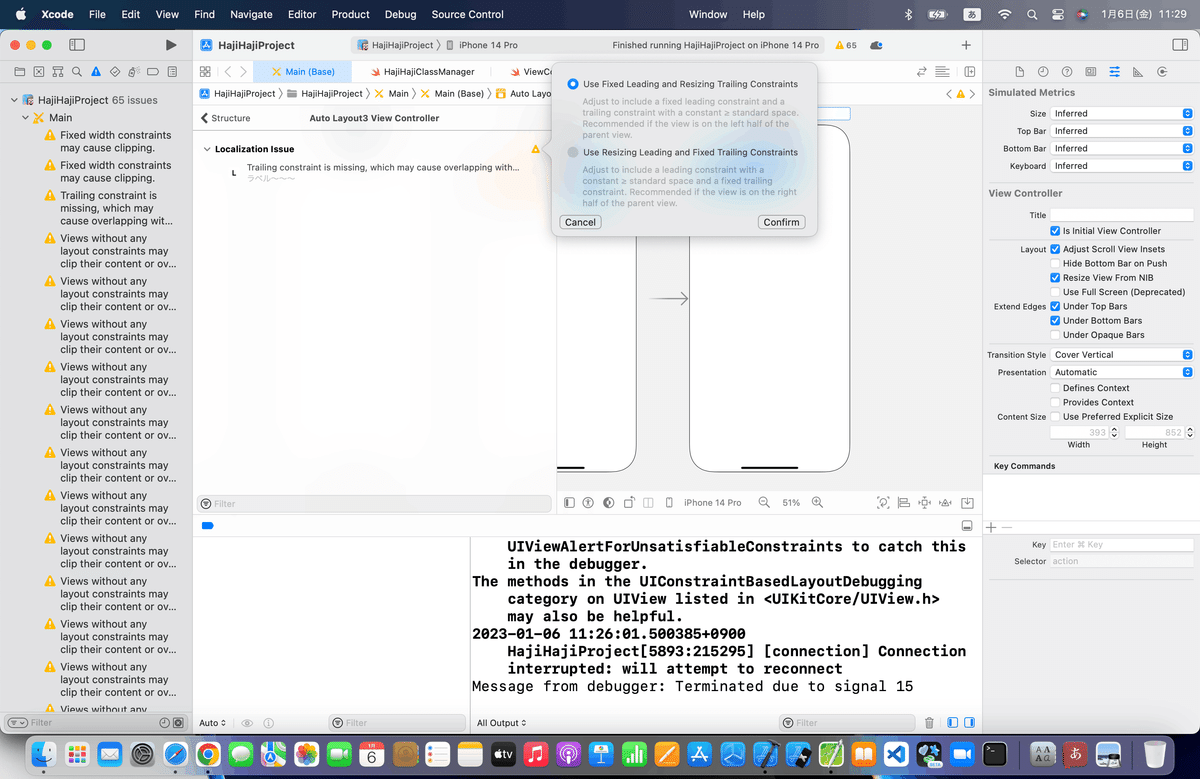This screenshot has width=1200, height=779.
Task: Click the Key Commands Enter Key field
Action: [1121, 545]
